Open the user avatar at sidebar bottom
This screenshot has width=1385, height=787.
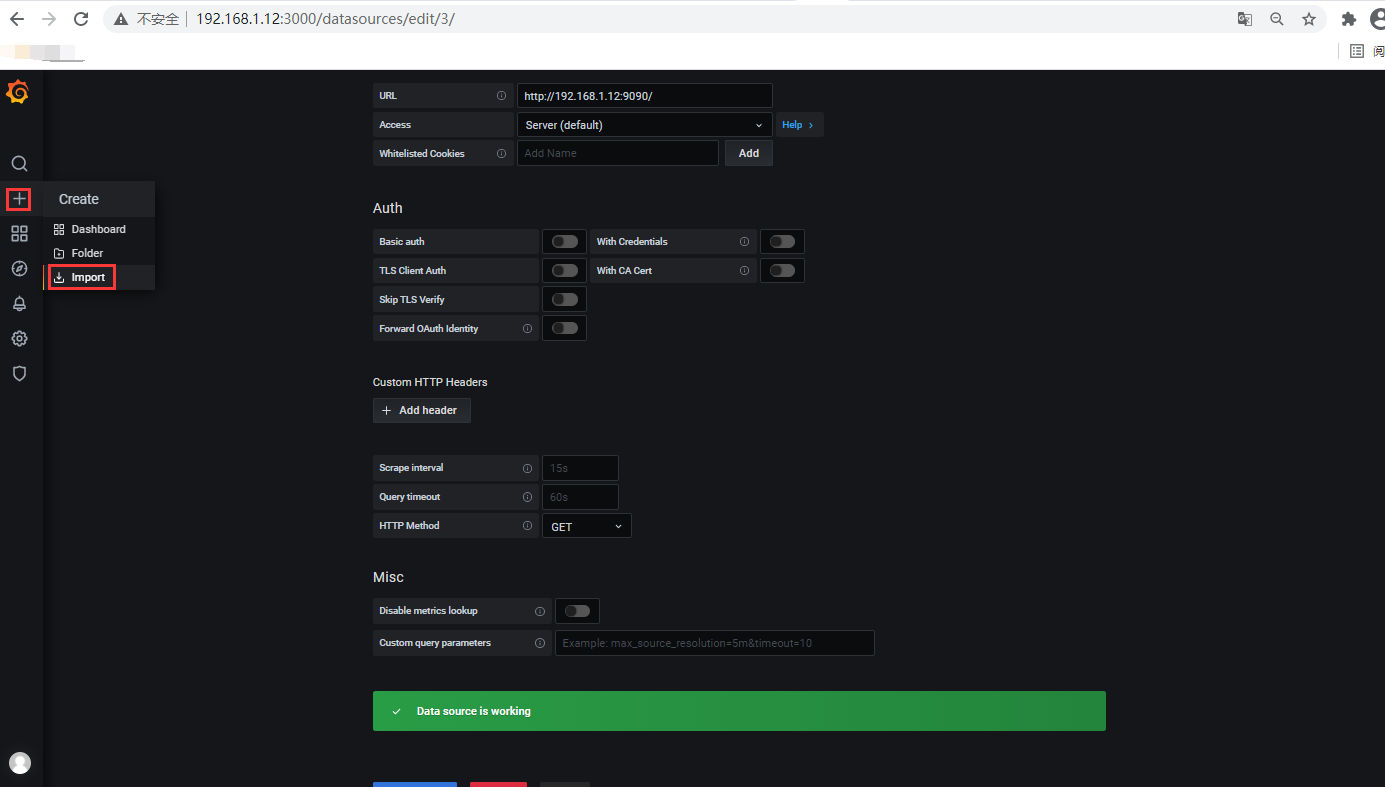[x=19, y=762]
